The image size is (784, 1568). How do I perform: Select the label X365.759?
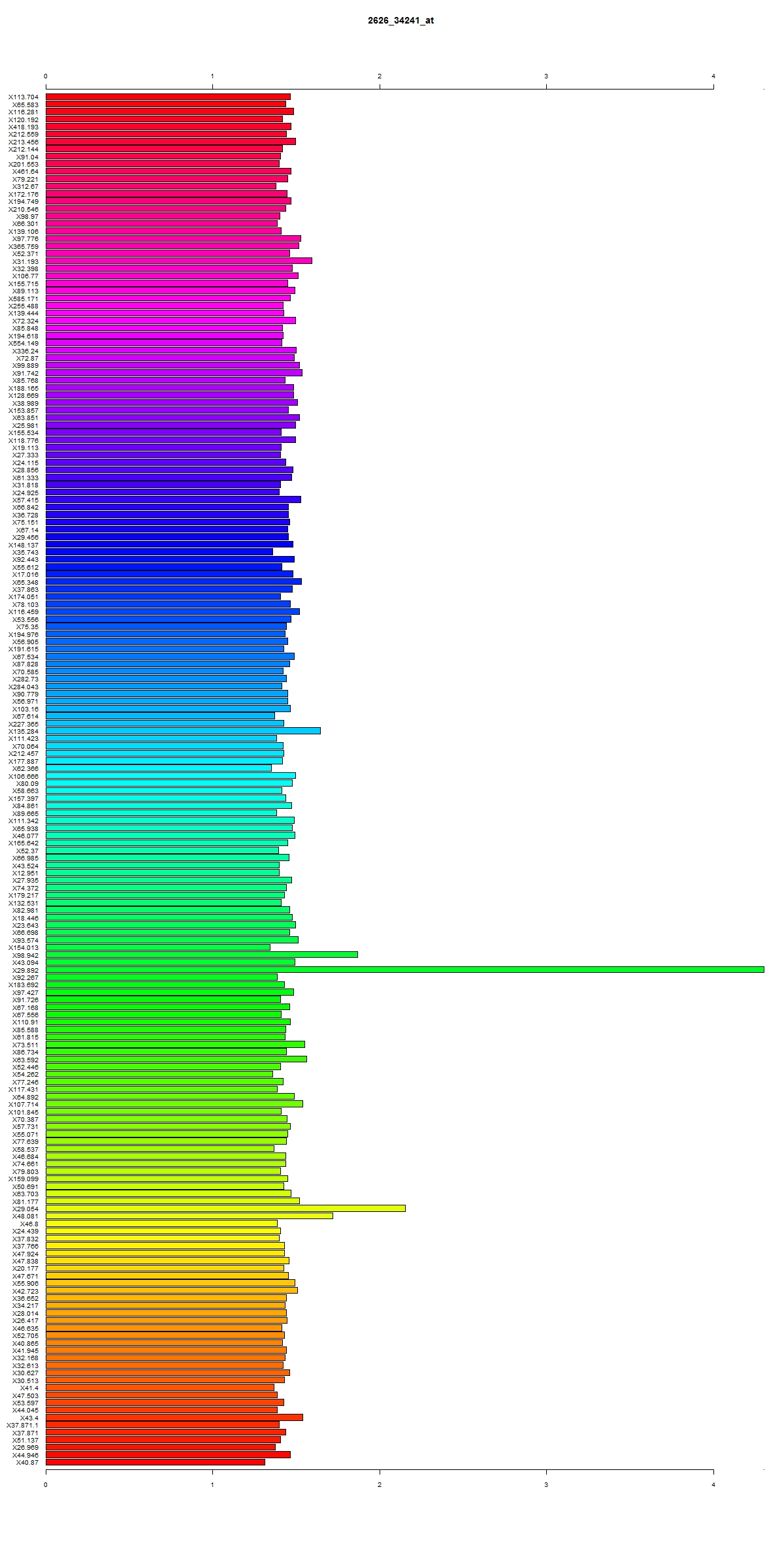point(24,246)
